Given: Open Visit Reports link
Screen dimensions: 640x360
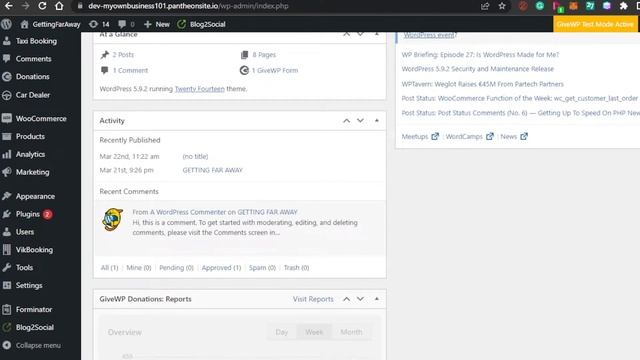Looking at the screenshot, I should click(x=313, y=299).
